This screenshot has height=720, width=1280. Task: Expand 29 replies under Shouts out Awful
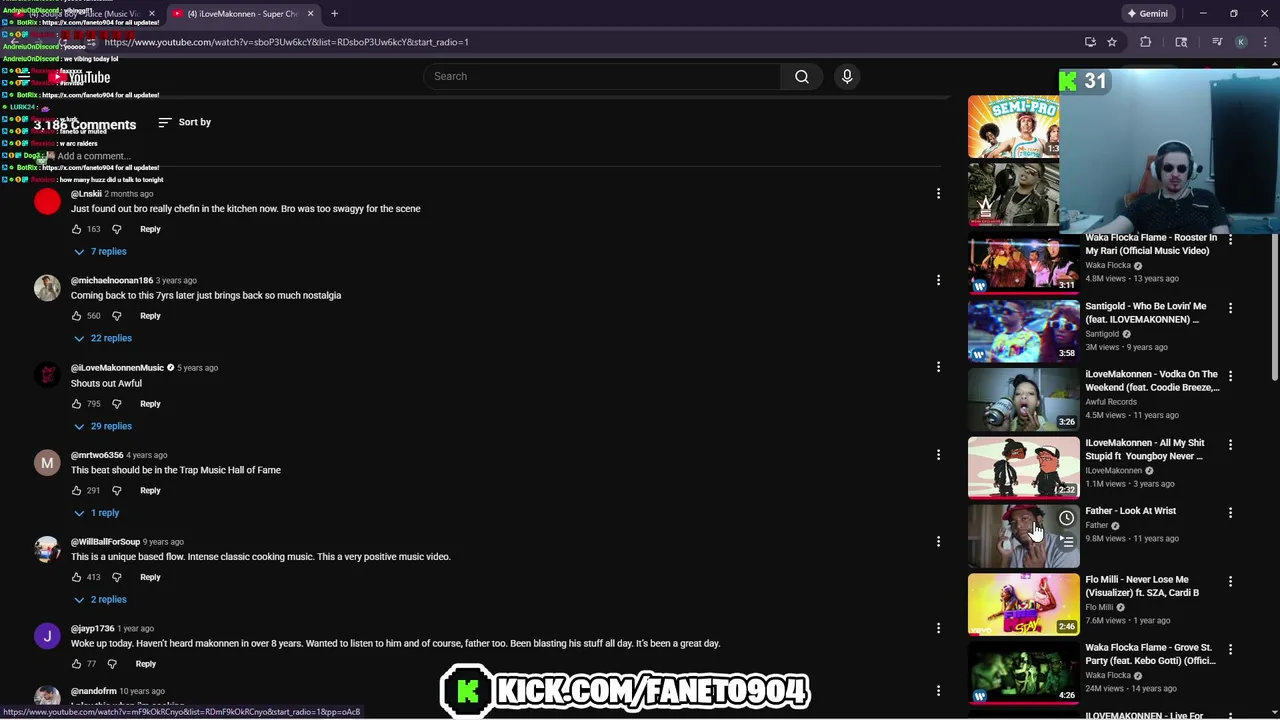click(102, 426)
